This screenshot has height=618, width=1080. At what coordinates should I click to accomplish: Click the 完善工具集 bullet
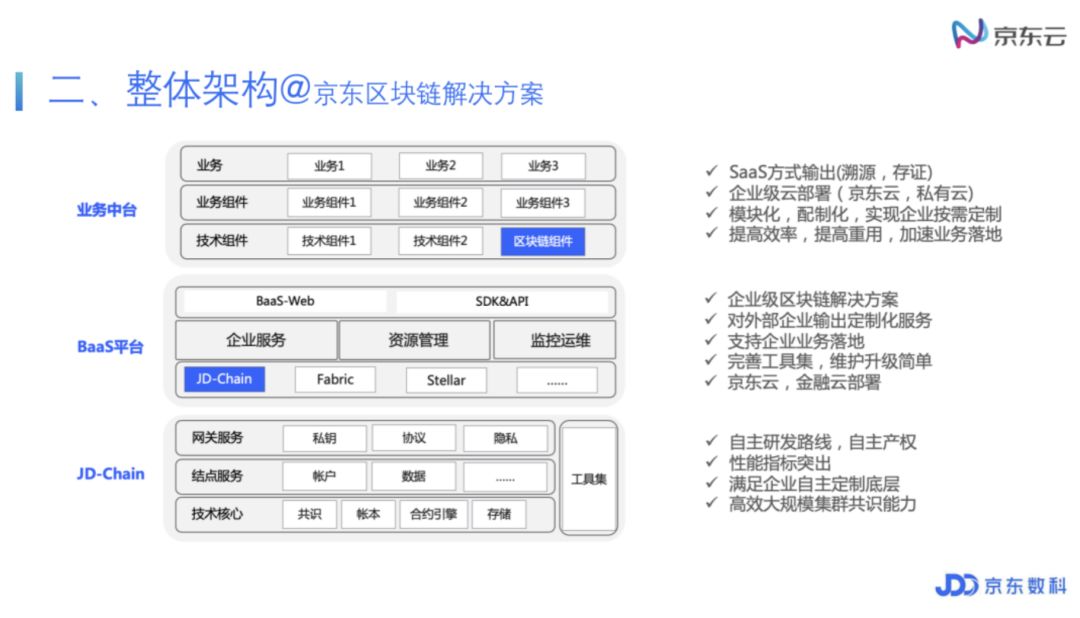(x=829, y=361)
